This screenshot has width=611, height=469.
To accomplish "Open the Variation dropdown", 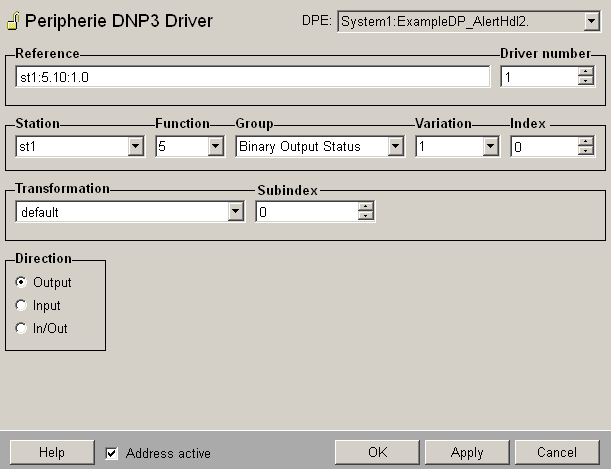I will coord(490,147).
